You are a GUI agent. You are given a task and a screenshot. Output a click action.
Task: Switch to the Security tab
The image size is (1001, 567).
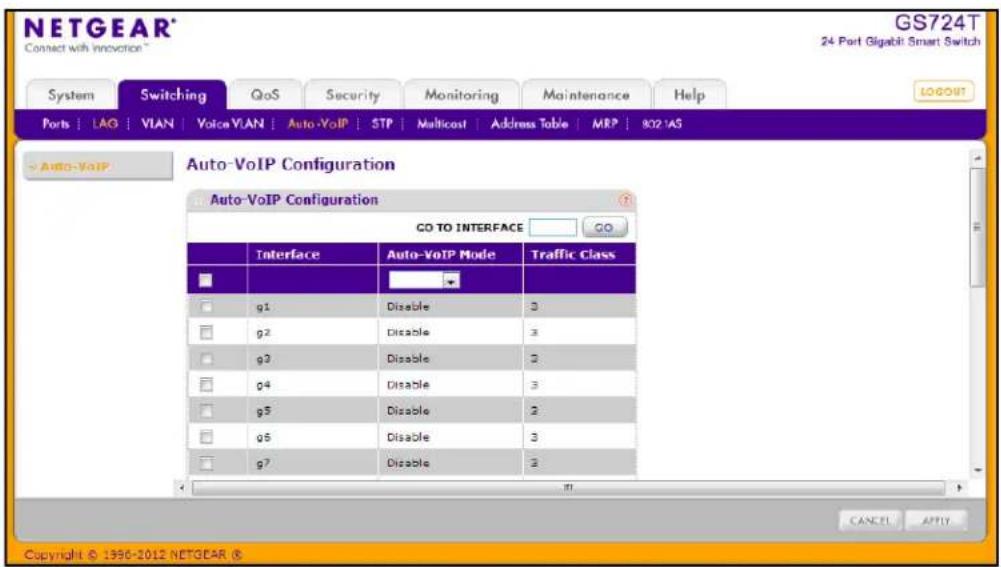[353, 95]
